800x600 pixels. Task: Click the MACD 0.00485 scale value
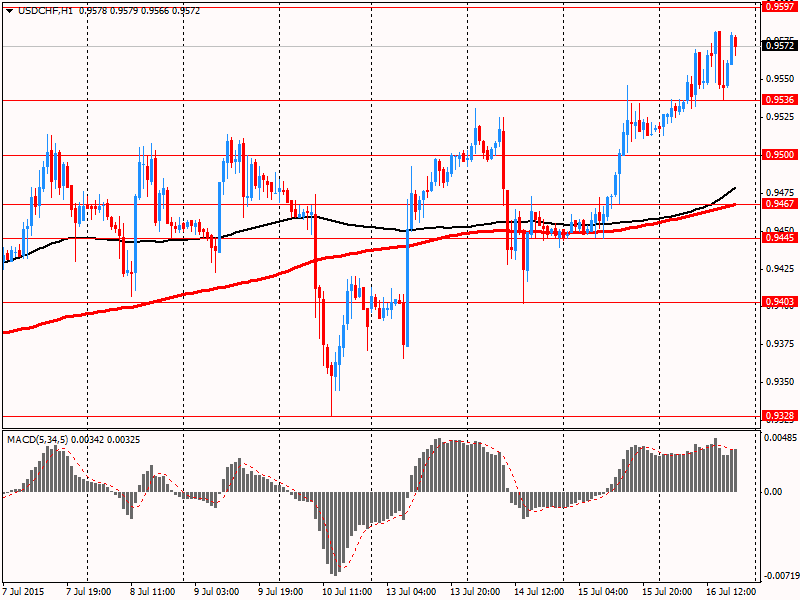780,438
